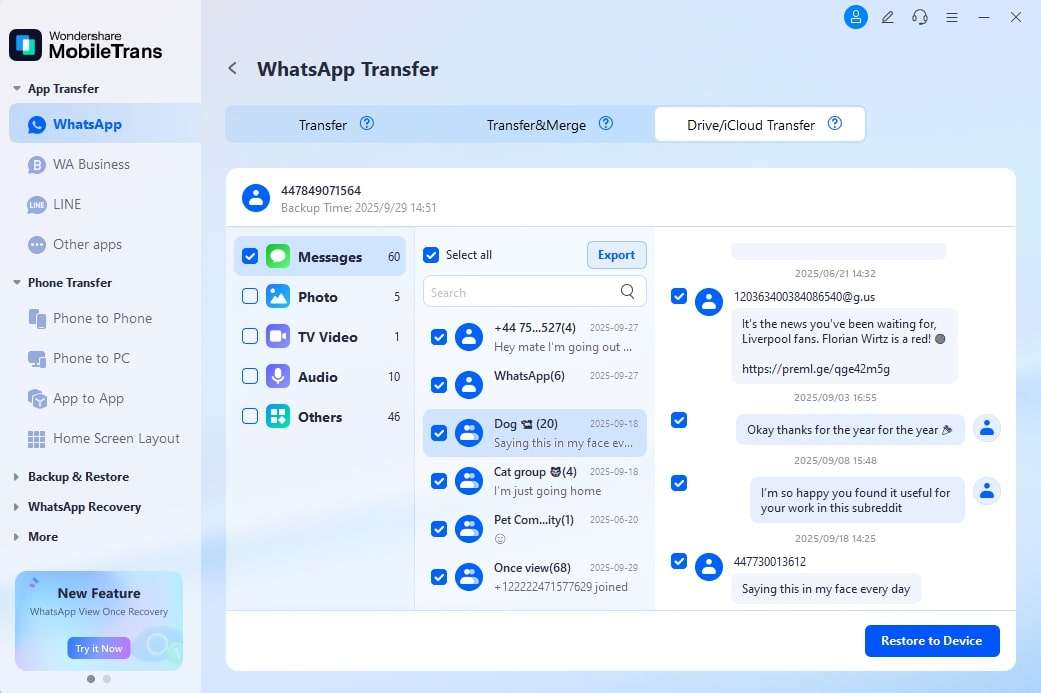1041x693 pixels.
Task: Enable the Photo category checkbox
Action: [249, 296]
